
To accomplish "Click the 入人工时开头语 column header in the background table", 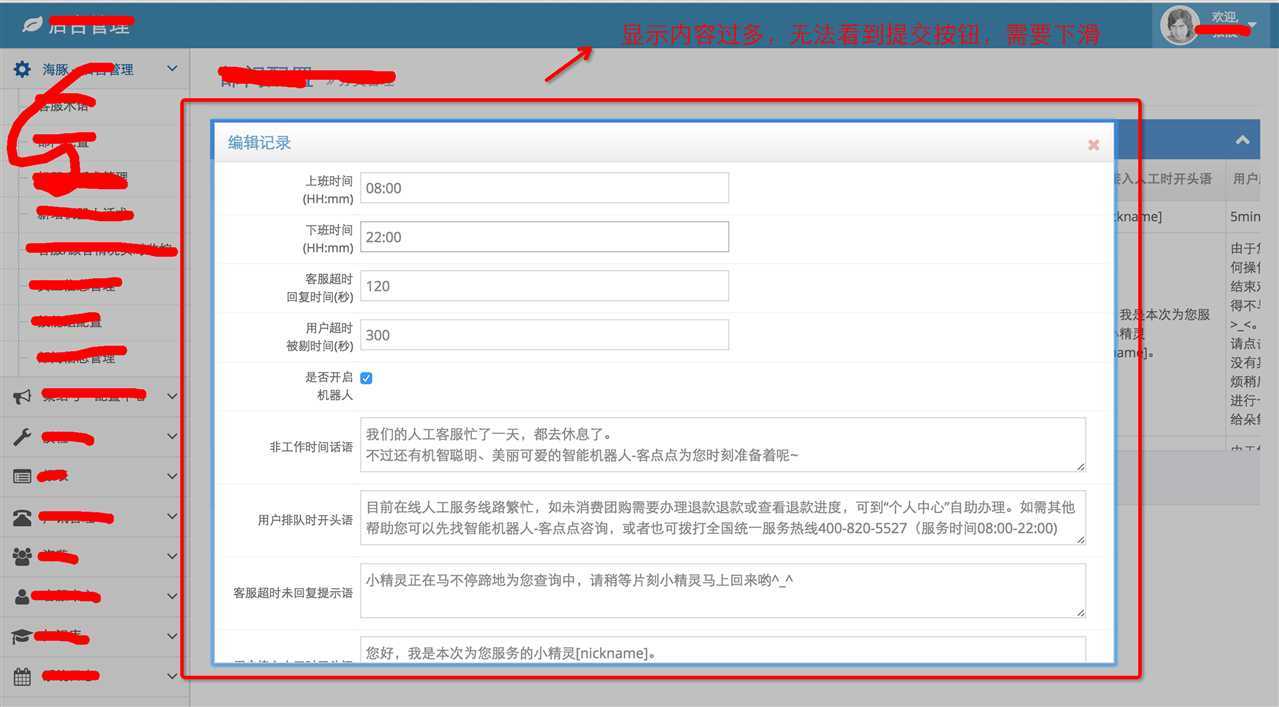I will coord(1163,179).
